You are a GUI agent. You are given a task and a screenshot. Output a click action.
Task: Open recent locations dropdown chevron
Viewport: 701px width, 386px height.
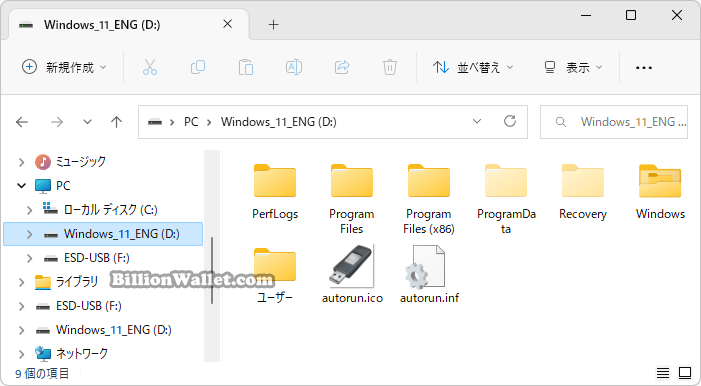(87, 122)
